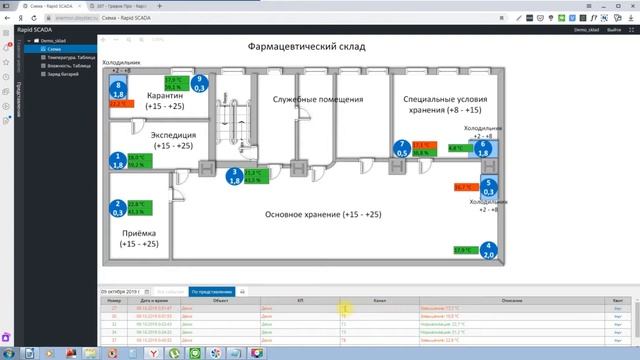The width and height of the screenshot is (640, 360).
Task: Click sensor 7 circle in special storage
Action: (402, 149)
